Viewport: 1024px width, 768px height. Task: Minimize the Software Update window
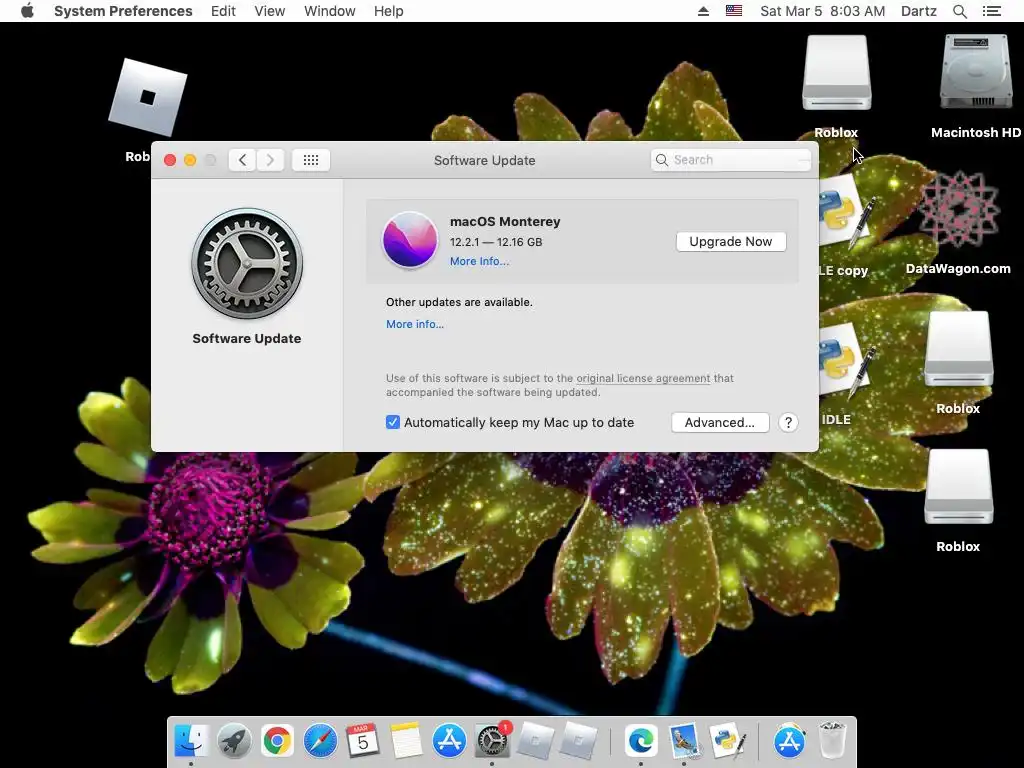pos(190,160)
